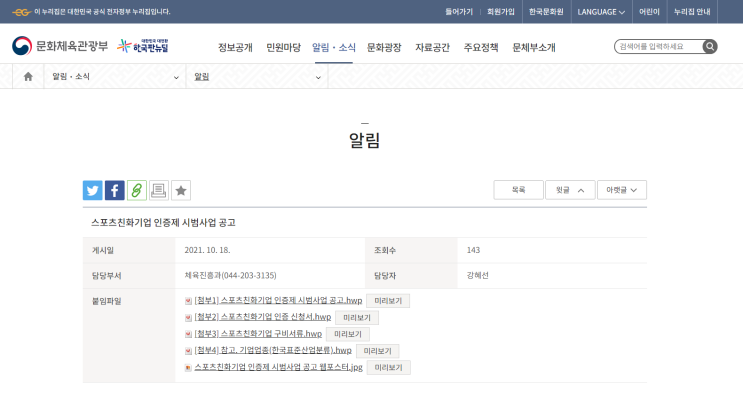The image size is (743, 393).
Task: Click the 회원가입 sign-up link
Action: click(501, 12)
